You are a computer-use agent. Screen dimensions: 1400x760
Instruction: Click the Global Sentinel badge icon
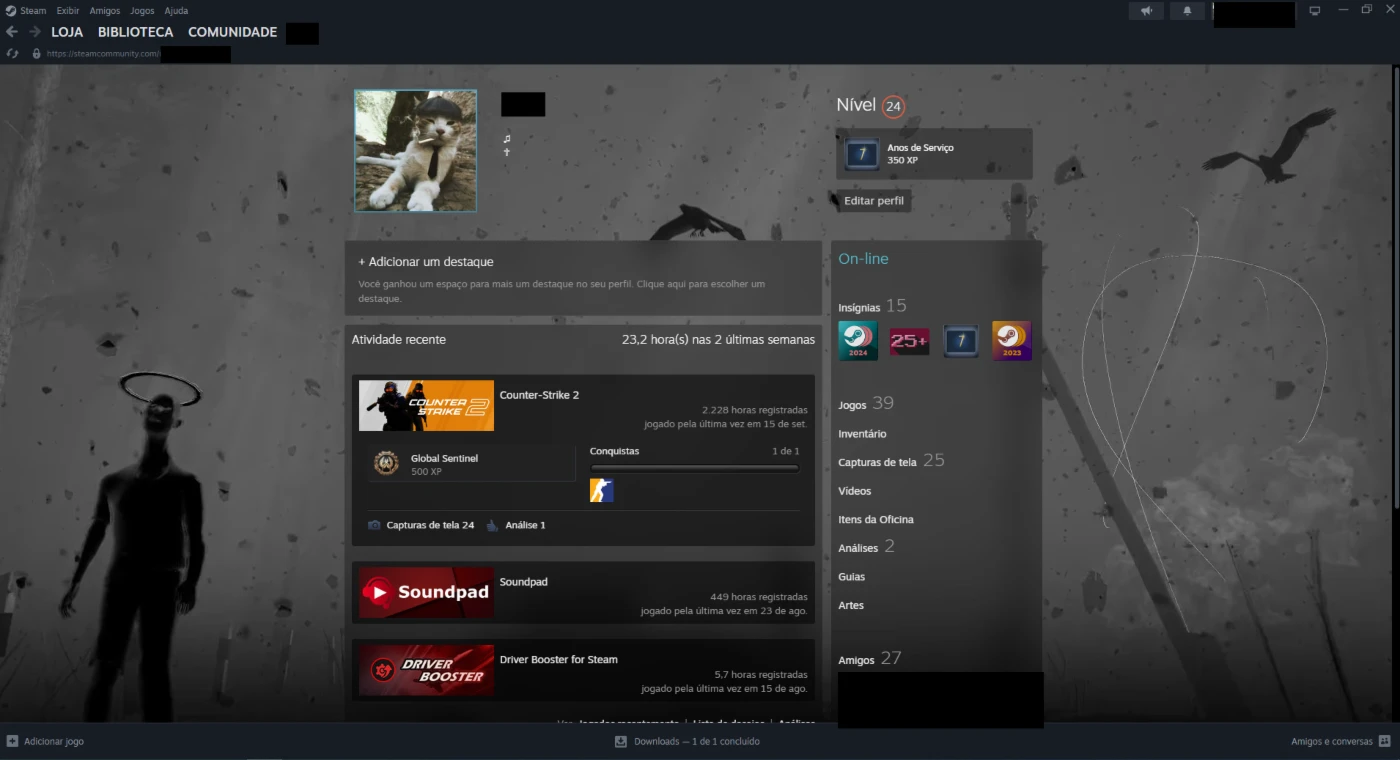386,463
